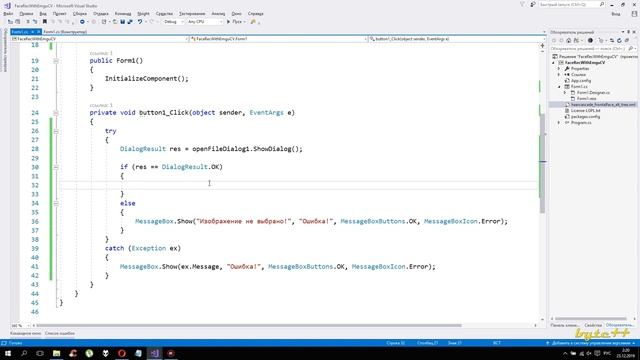Viewport: 640px width, 360px height.
Task: Click the Вход sign-in link
Action: (616, 14)
